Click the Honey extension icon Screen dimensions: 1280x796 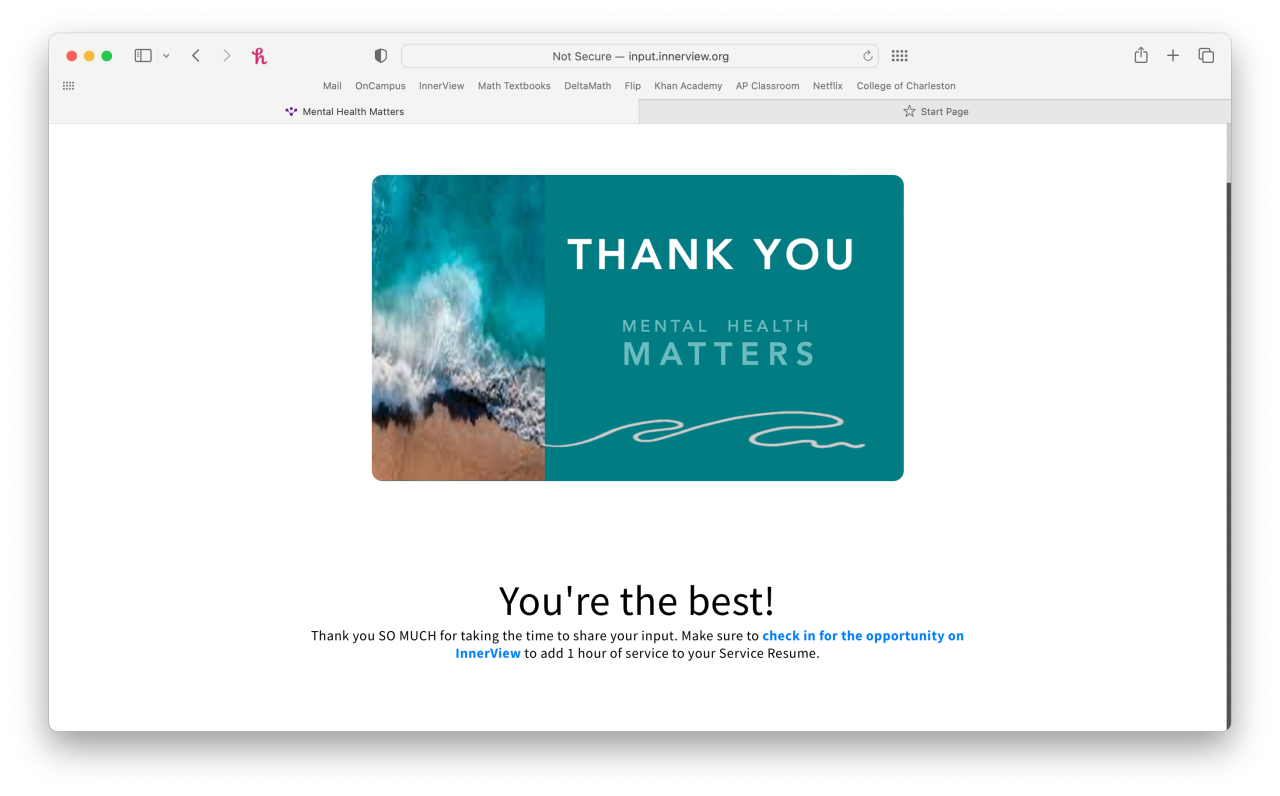click(260, 56)
